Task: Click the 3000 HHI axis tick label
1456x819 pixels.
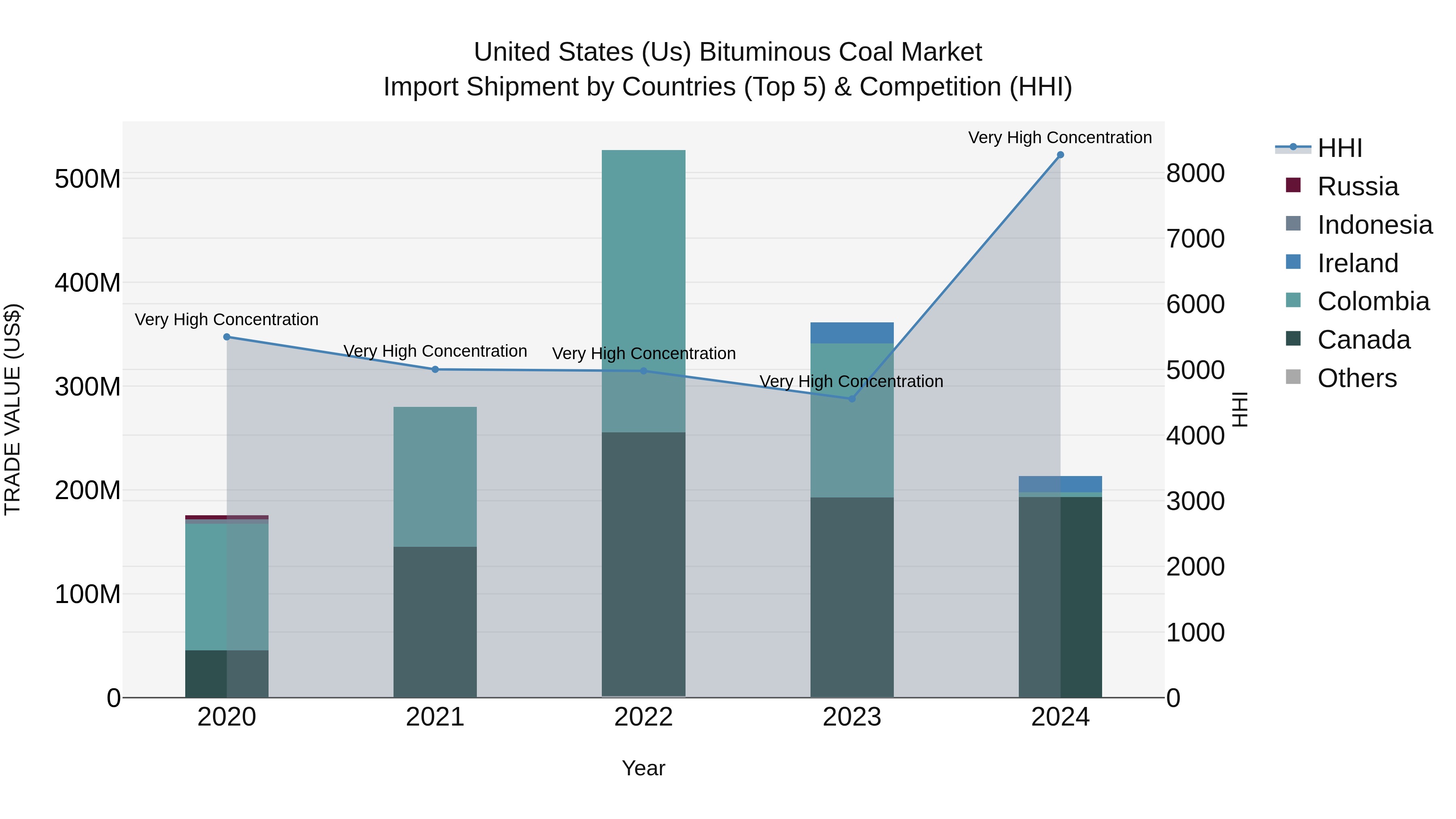Action: [1196, 501]
